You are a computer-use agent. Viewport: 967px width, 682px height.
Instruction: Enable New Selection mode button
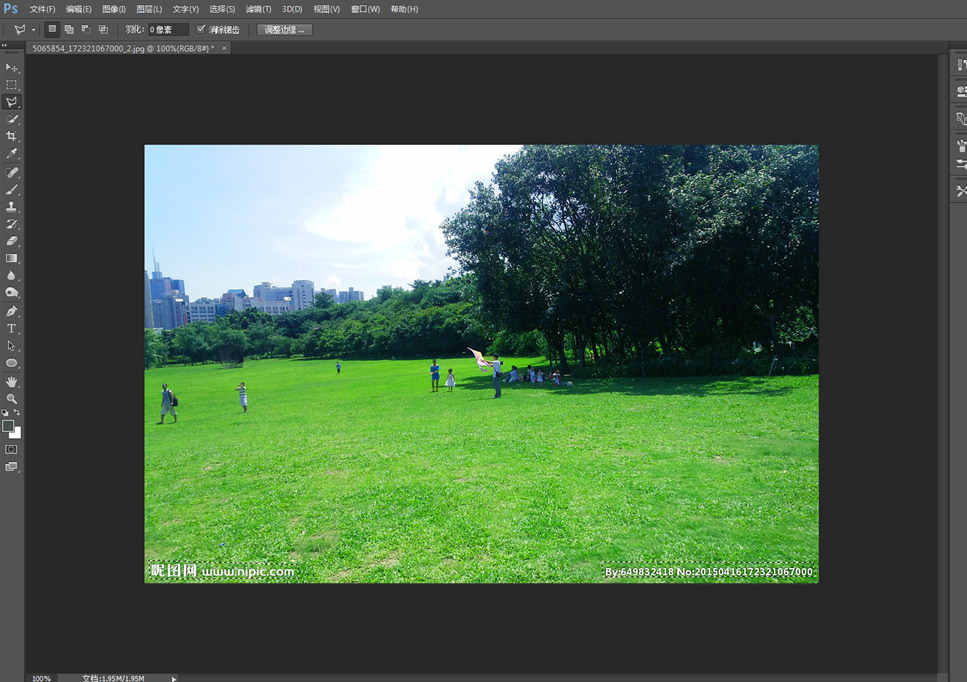pyautogui.click(x=53, y=29)
